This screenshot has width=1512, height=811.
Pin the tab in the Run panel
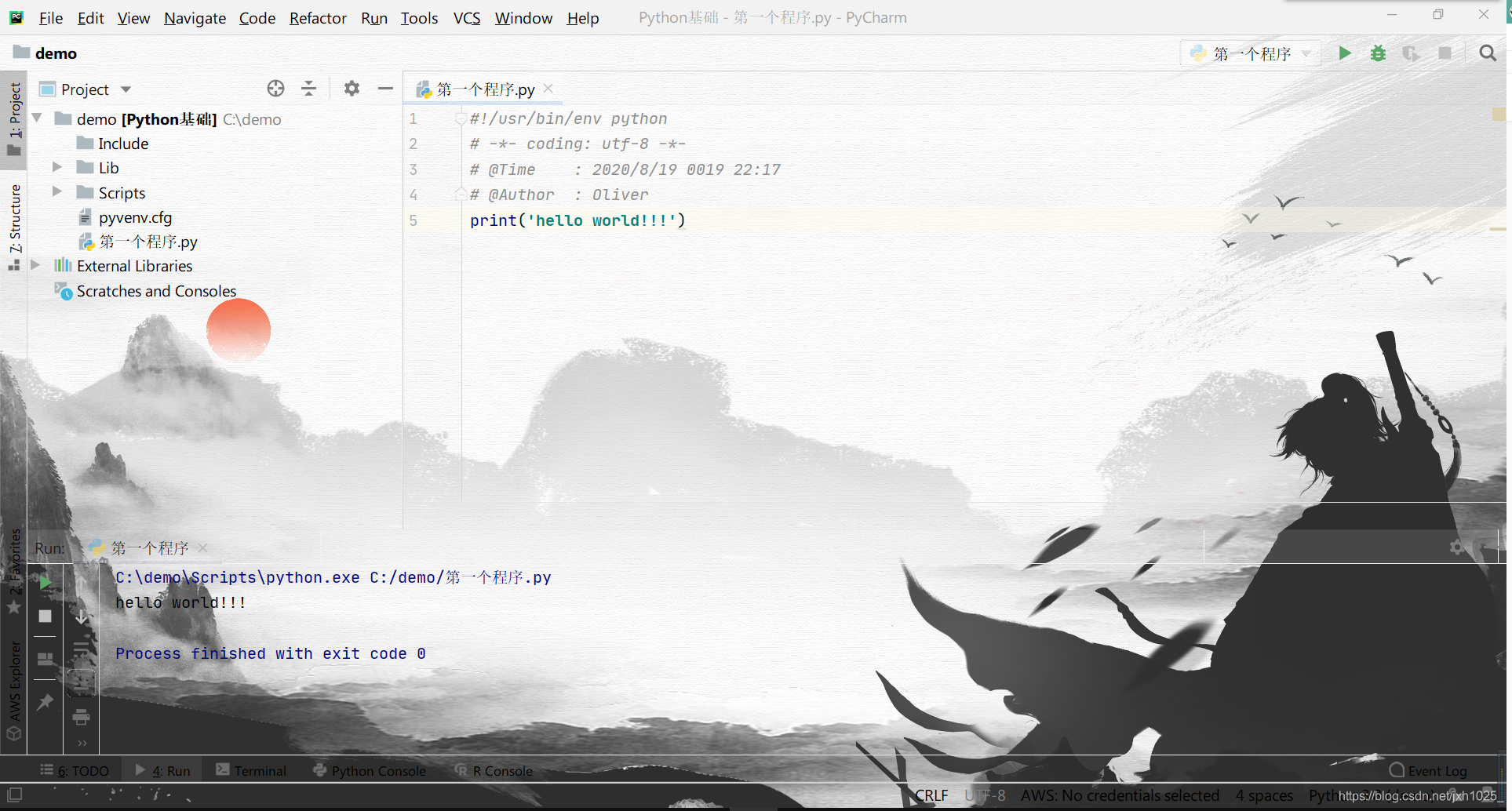(x=46, y=702)
